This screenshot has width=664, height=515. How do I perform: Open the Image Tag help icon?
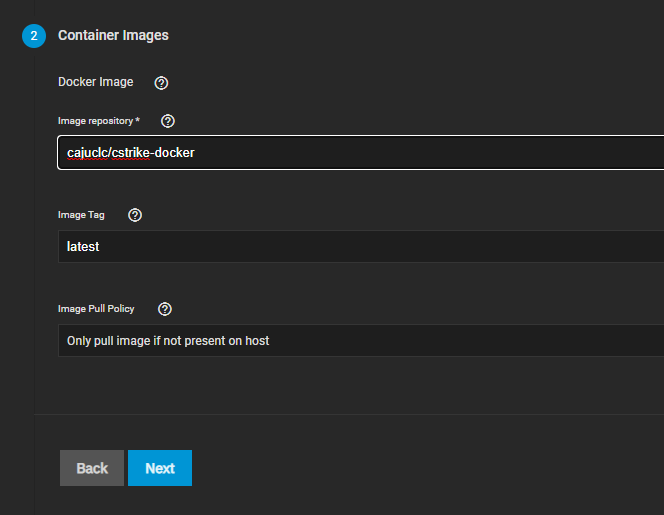pyautogui.click(x=136, y=215)
